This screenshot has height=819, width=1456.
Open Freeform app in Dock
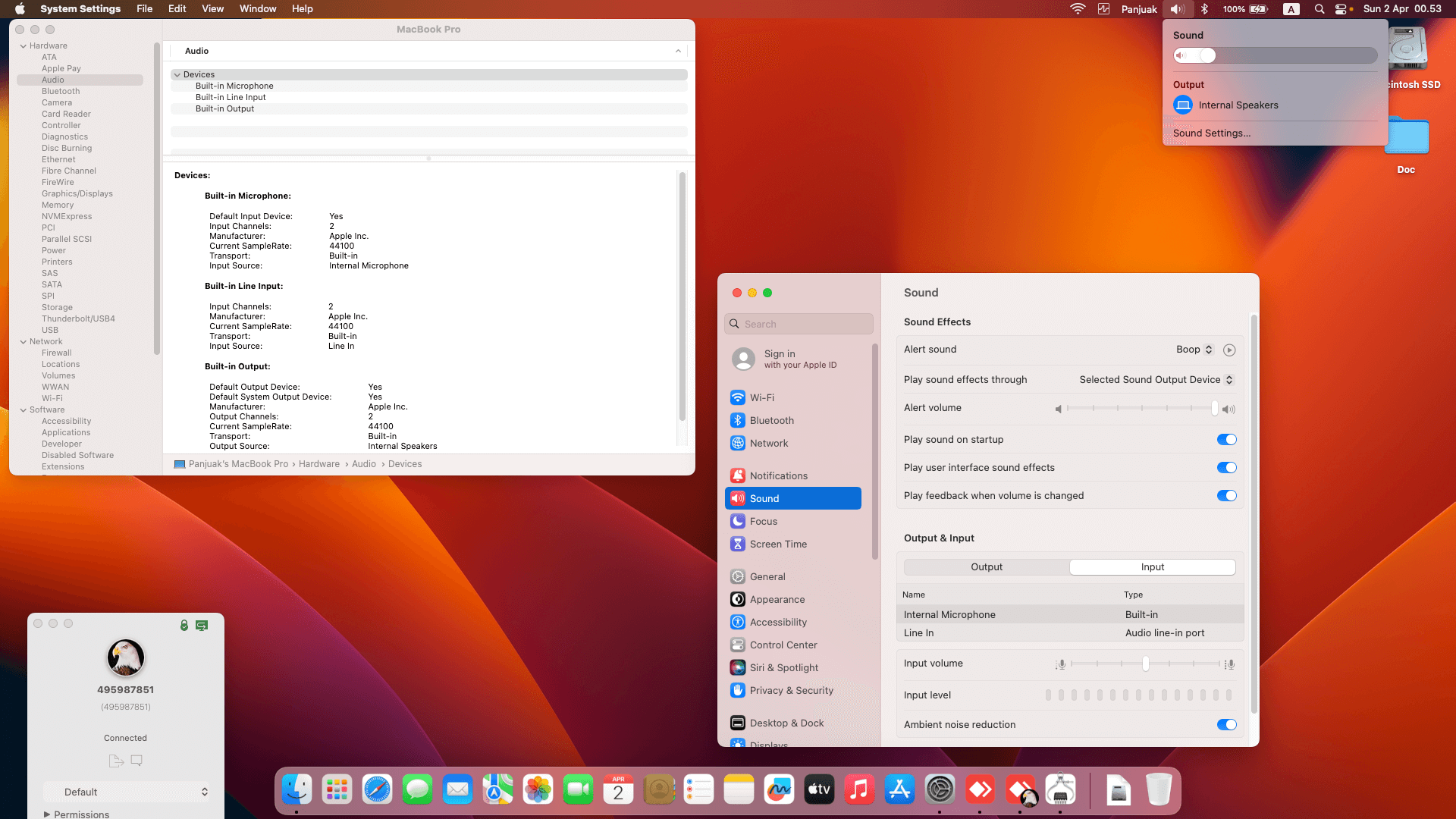pyautogui.click(x=779, y=789)
